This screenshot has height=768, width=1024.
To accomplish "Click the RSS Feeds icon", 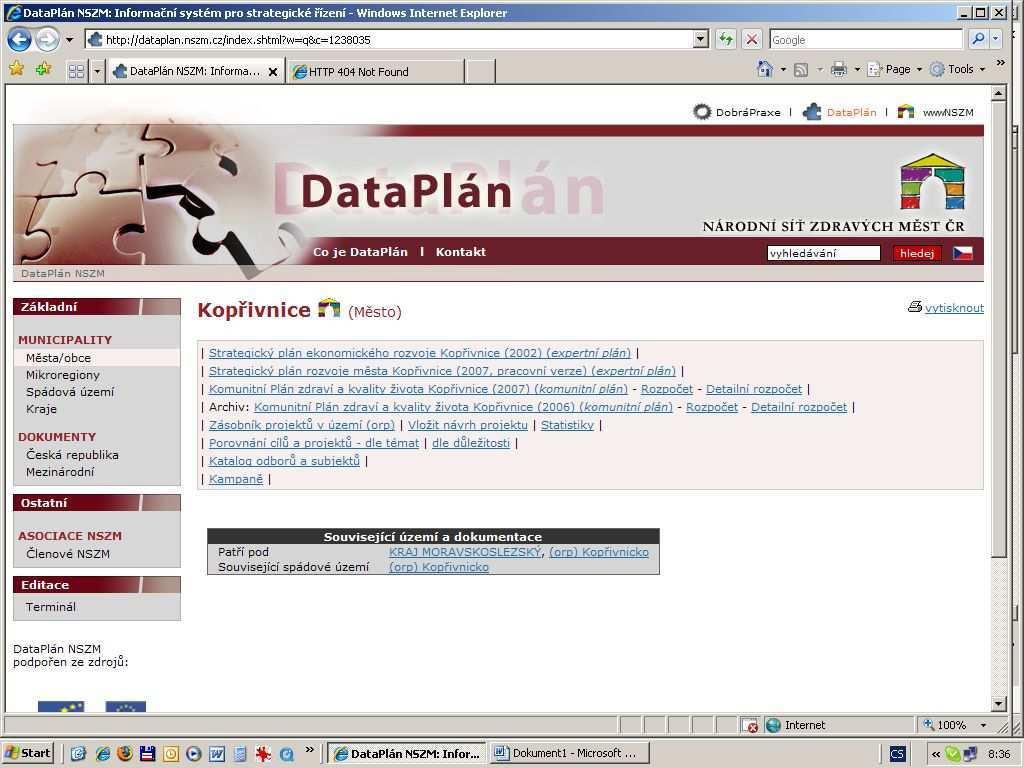I will (x=801, y=70).
